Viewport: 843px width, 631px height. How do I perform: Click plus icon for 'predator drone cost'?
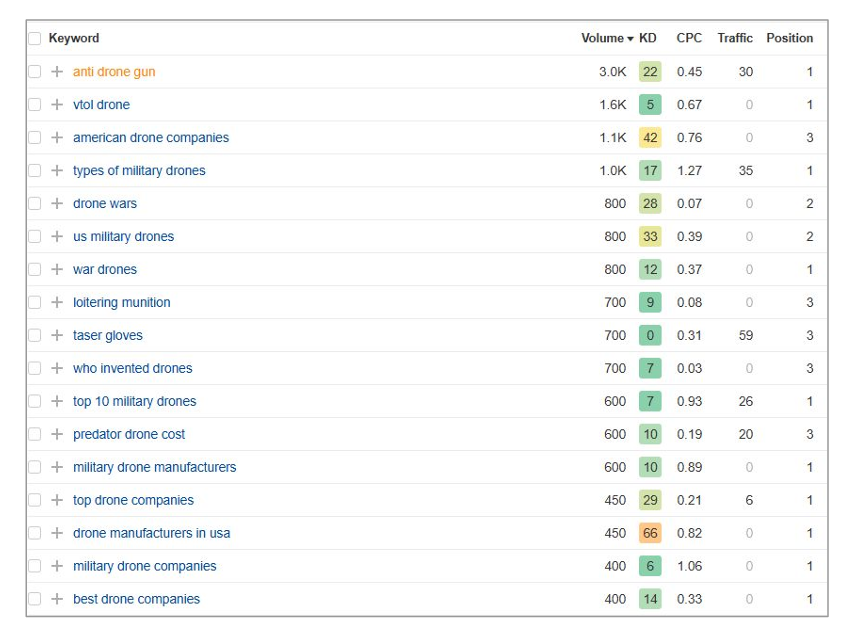pyautogui.click(x=57, y=435)
